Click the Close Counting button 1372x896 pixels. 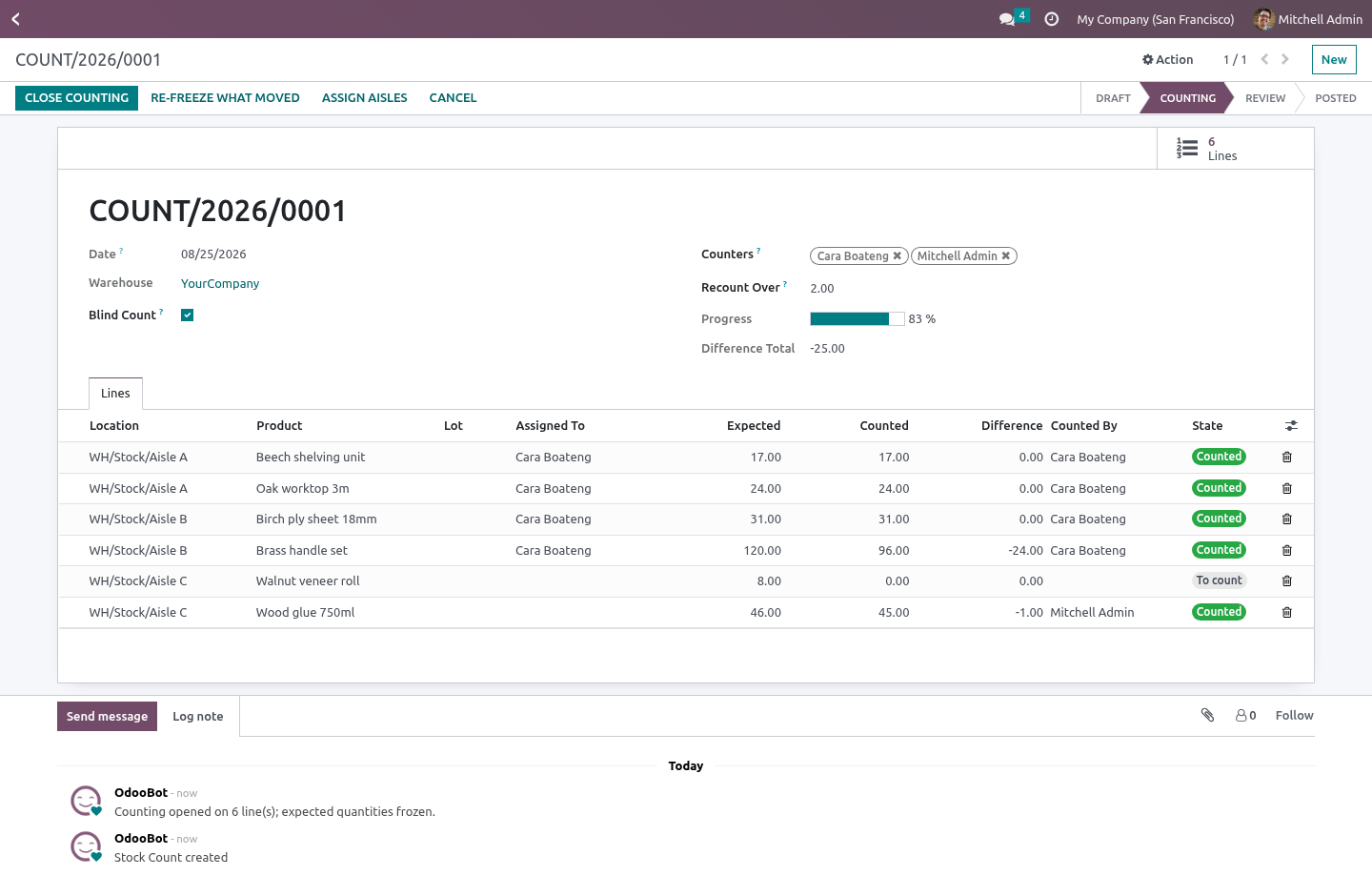tap(76, 98)
